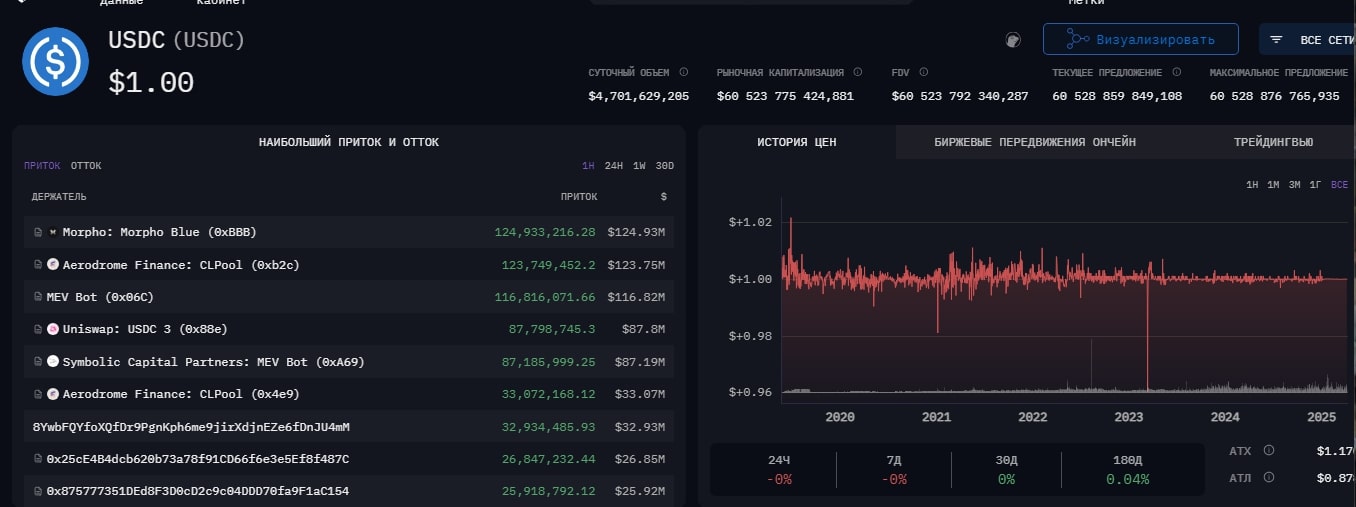
Task: Copy the 0x25cE4B4d... address
Action: [x=38, y=459]
